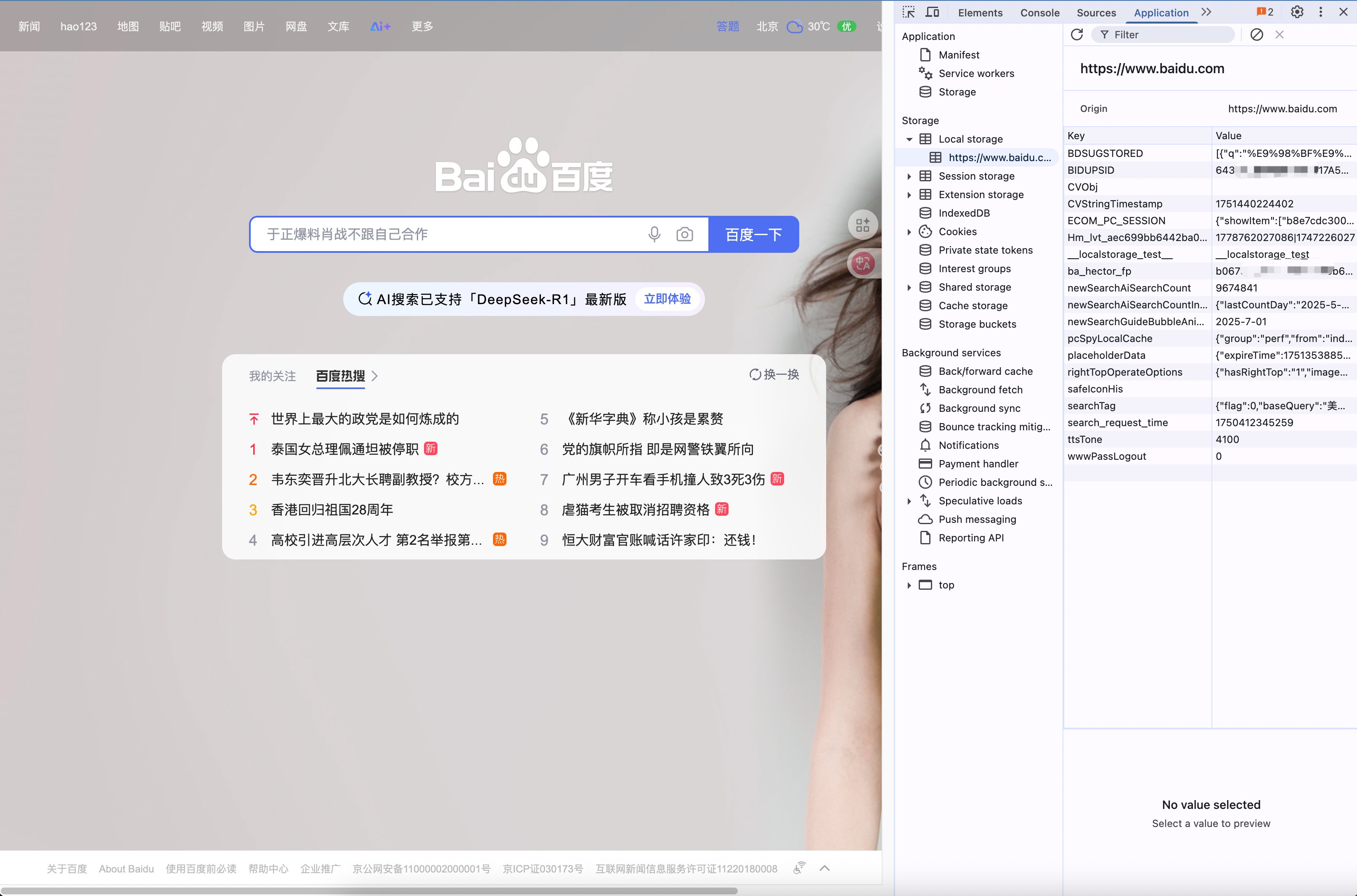The image size is (1357, 896).
Task: Open Push messaging service
Action: (x=976, y=520)
